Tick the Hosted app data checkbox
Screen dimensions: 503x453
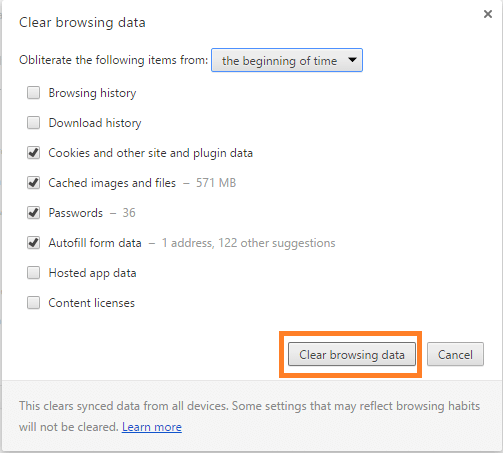[33, 273]
